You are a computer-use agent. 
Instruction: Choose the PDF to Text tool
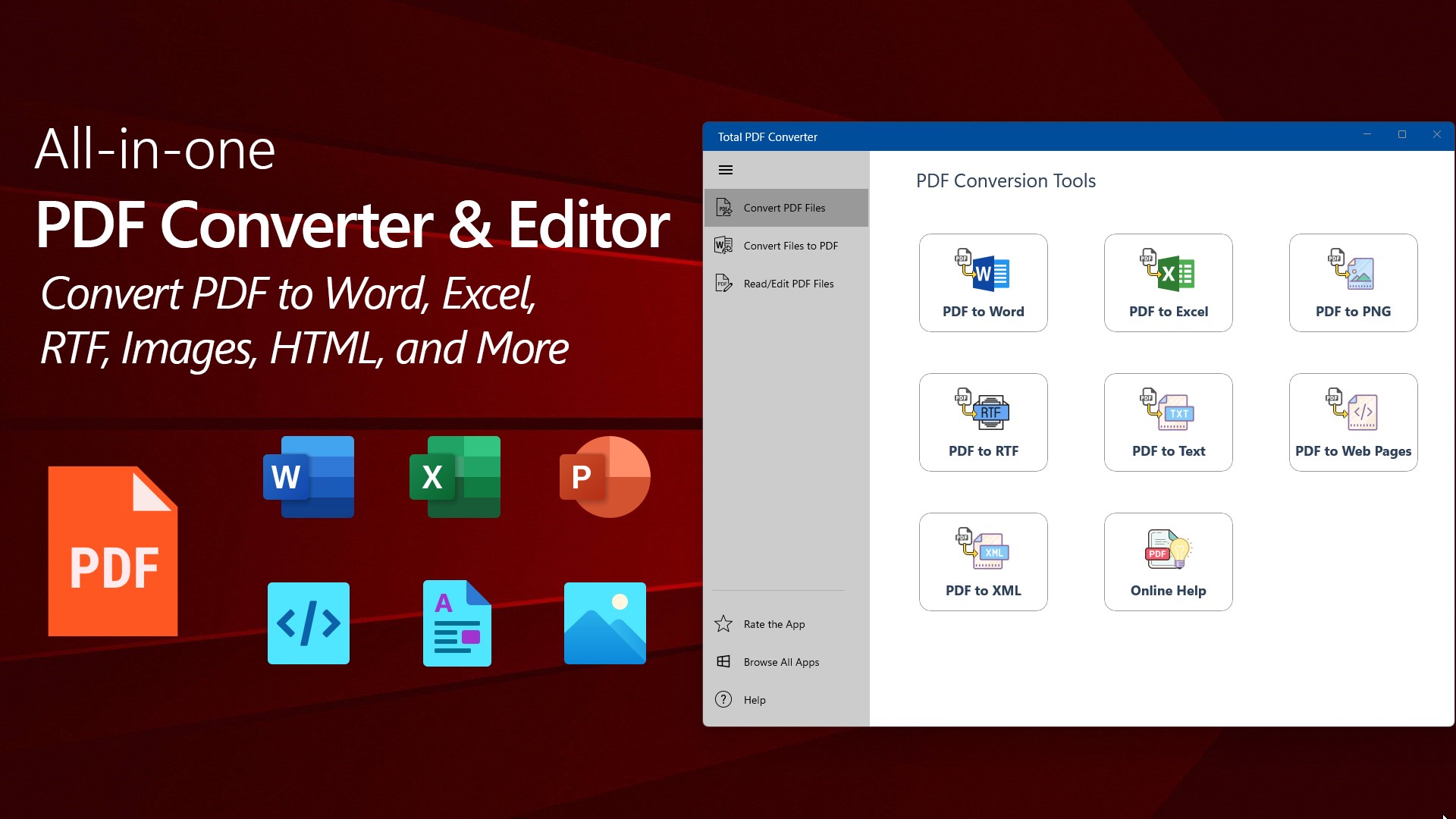[x=1168, y=422]
